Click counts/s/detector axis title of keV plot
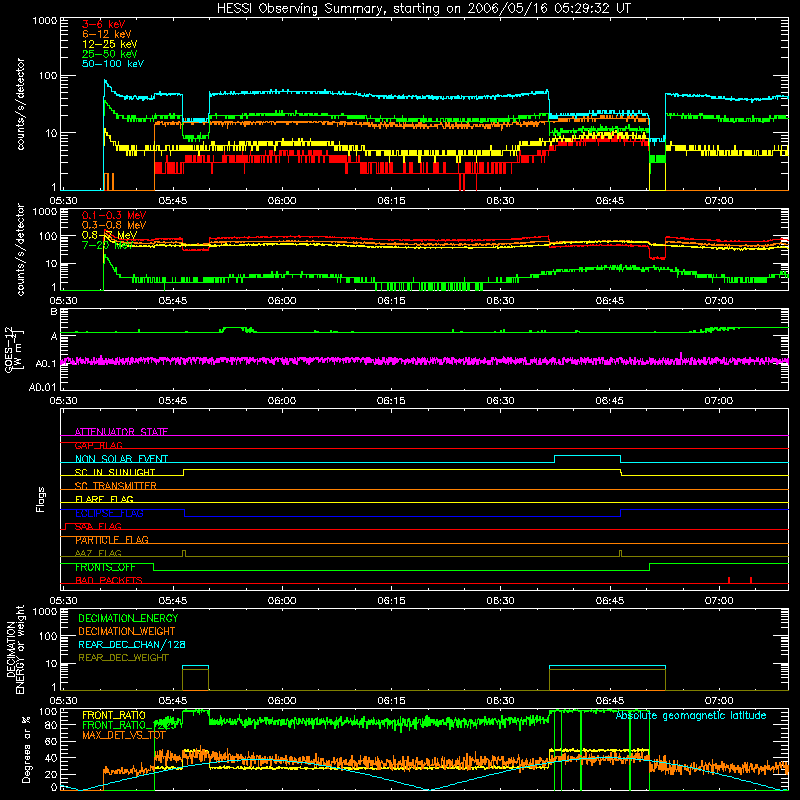 tap(21, 104)
